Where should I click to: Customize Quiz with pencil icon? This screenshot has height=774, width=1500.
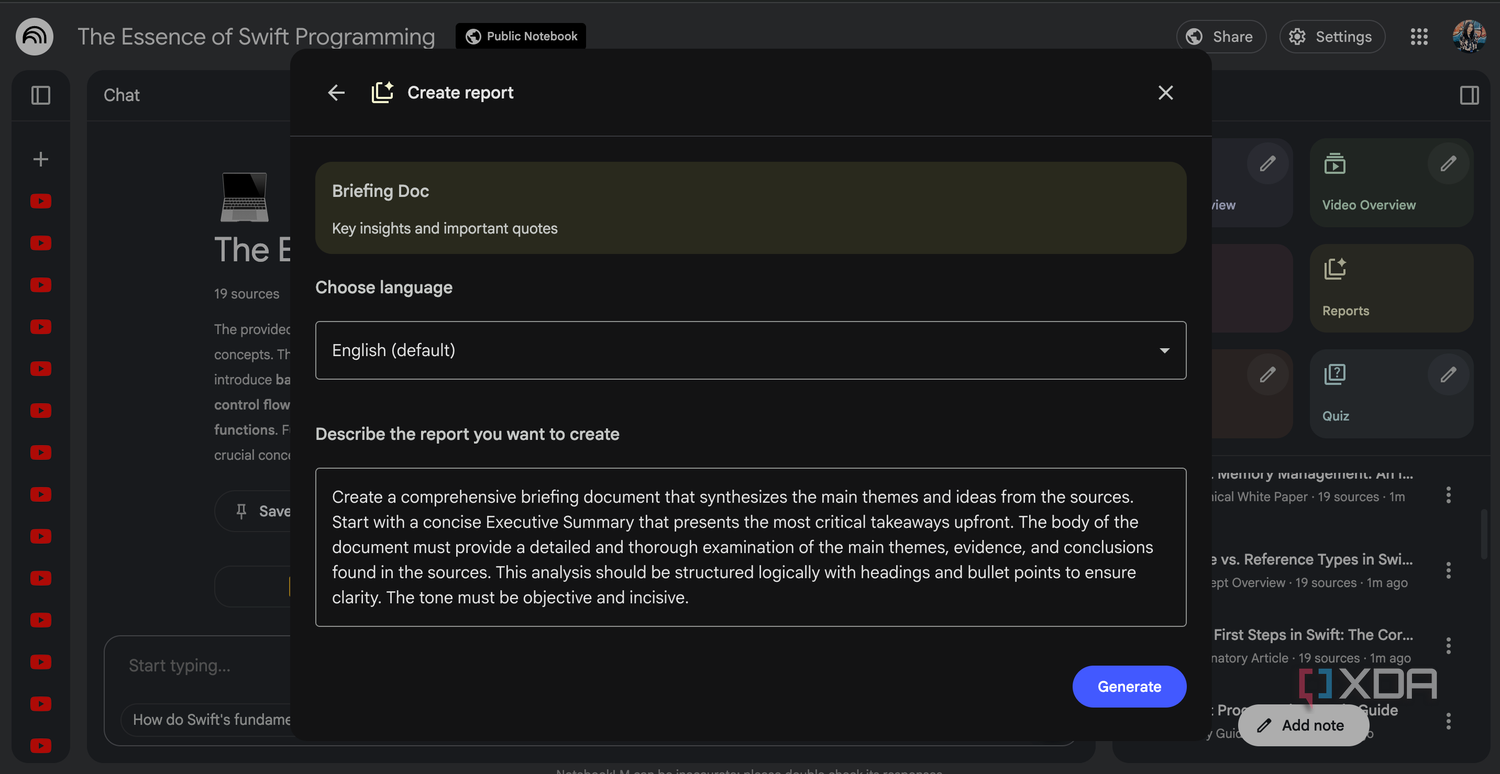(1448, 375)
